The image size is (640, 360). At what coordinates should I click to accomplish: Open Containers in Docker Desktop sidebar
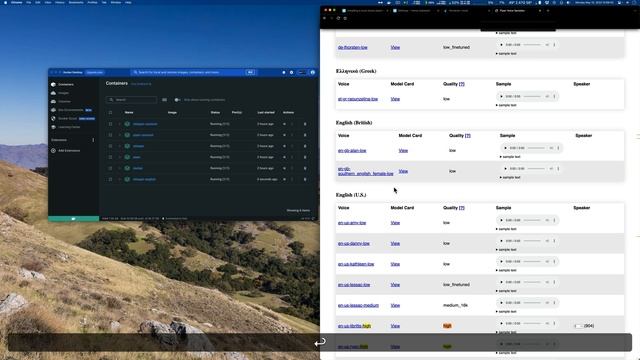65,84
